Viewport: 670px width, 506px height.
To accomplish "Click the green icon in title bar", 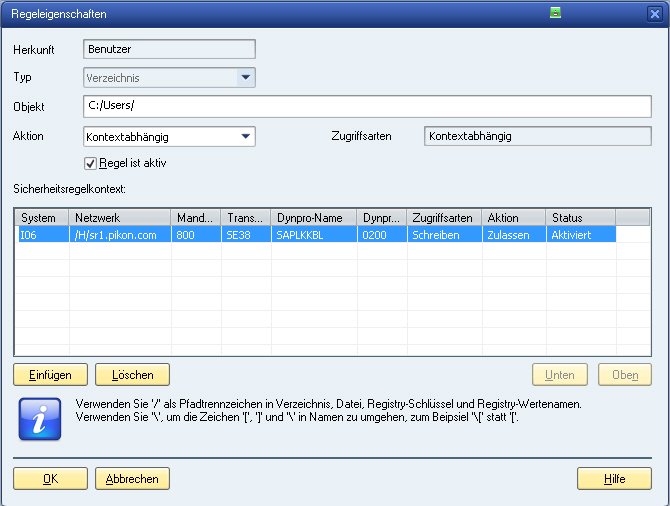I will pos(555,13).
